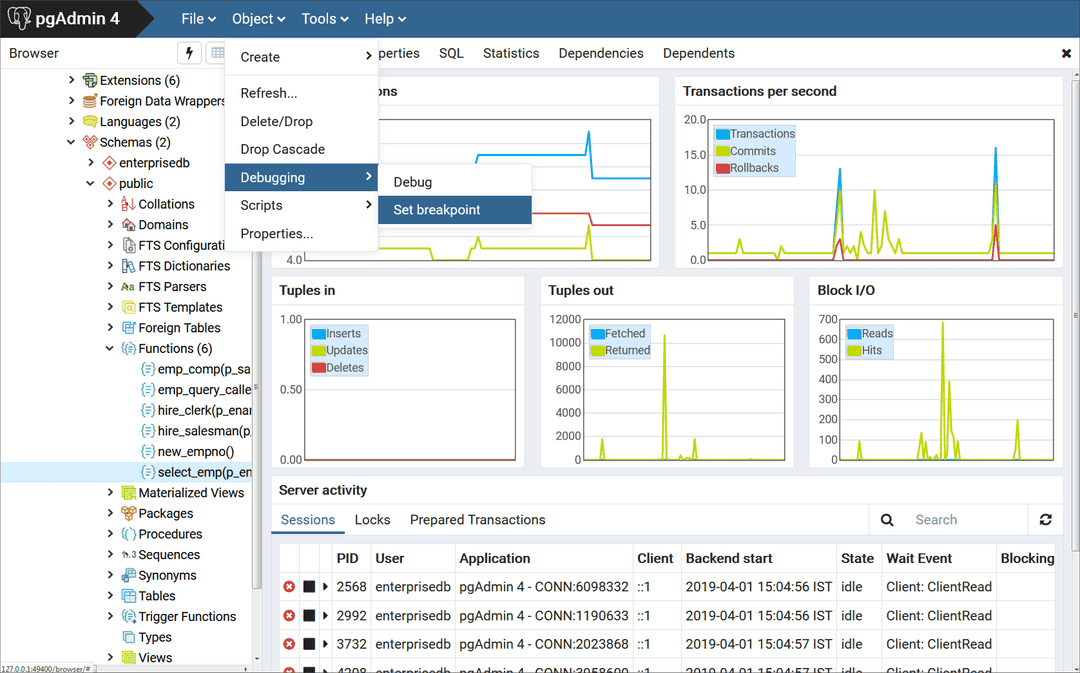Collapse the Schemas tree node
1080x673 pixels.
[x=71, y=142]
